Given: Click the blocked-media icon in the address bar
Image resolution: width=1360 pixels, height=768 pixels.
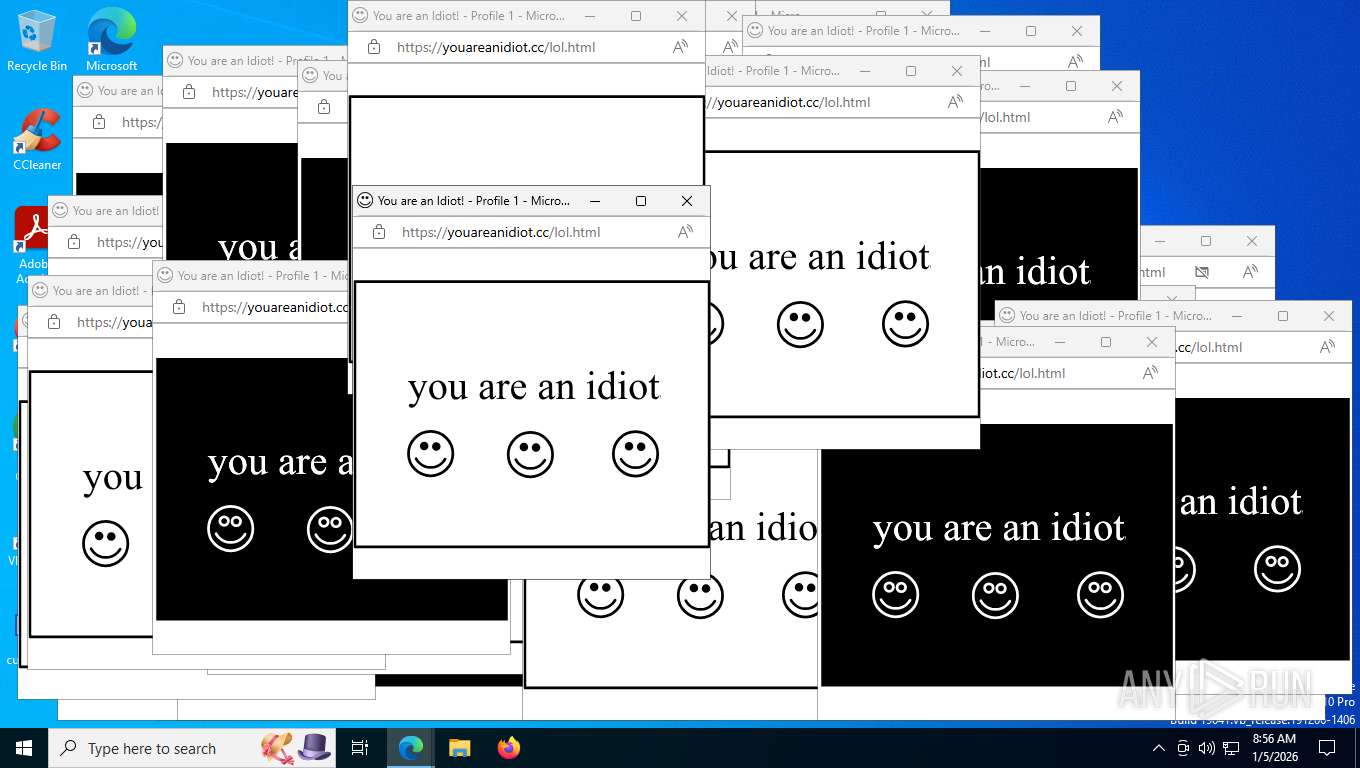Looking at the screenshot, I should coord(1202,272).
